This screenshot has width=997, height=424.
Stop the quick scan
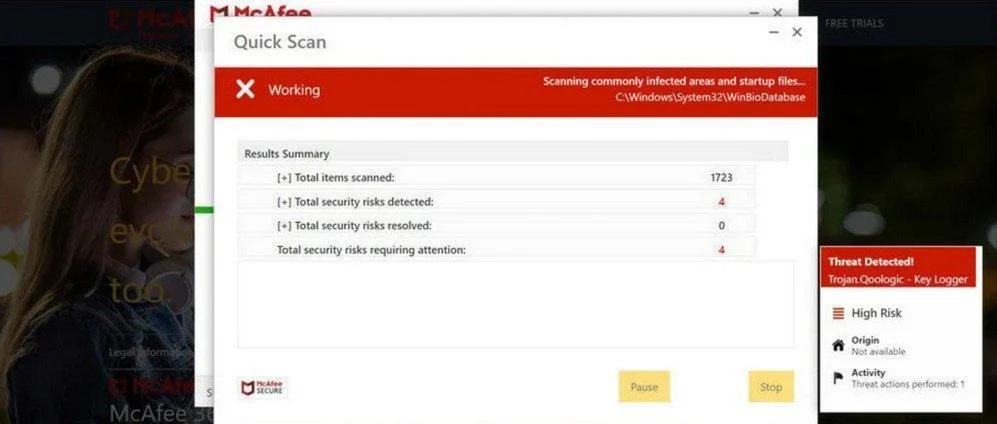coord(771,386)
